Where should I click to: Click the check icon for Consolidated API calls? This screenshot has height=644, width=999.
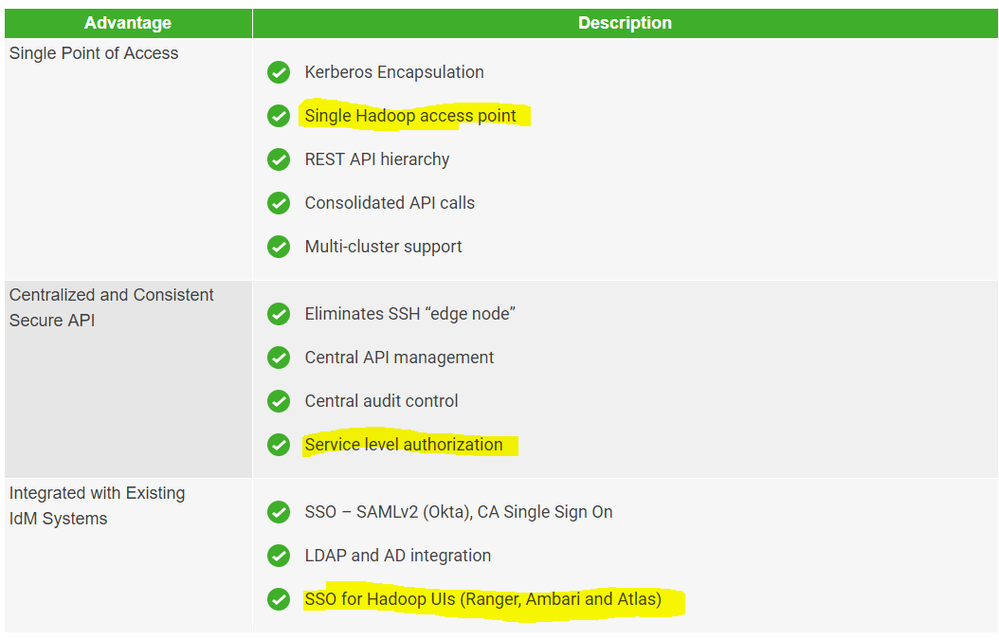point(279,203)
